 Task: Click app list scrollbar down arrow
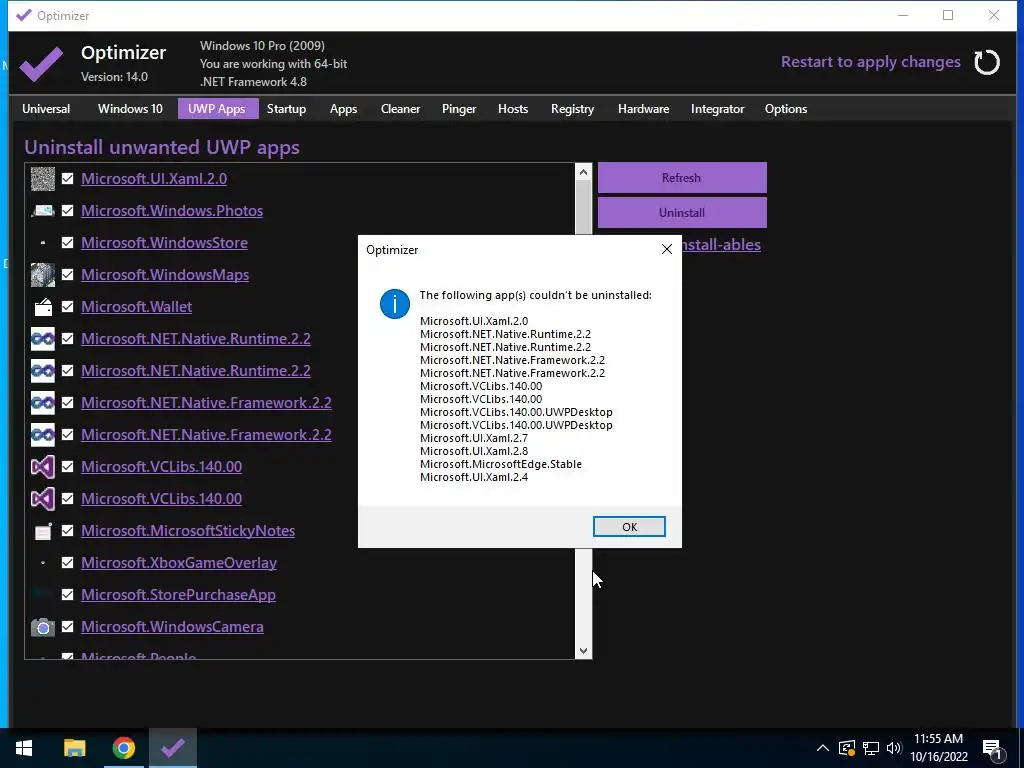pyautogui.click(x=583, y=650)
